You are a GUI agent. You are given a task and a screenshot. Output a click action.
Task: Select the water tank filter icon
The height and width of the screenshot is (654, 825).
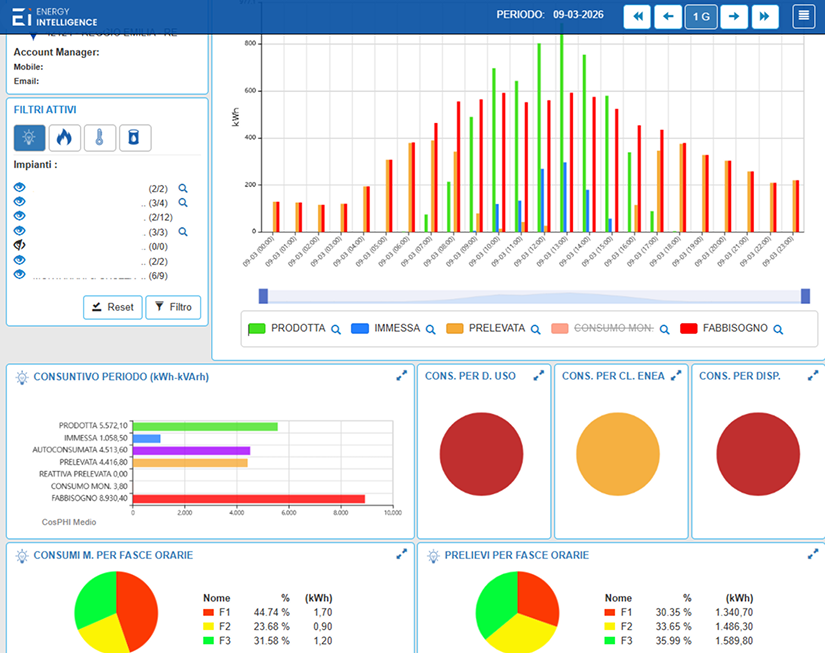point(135,138)
